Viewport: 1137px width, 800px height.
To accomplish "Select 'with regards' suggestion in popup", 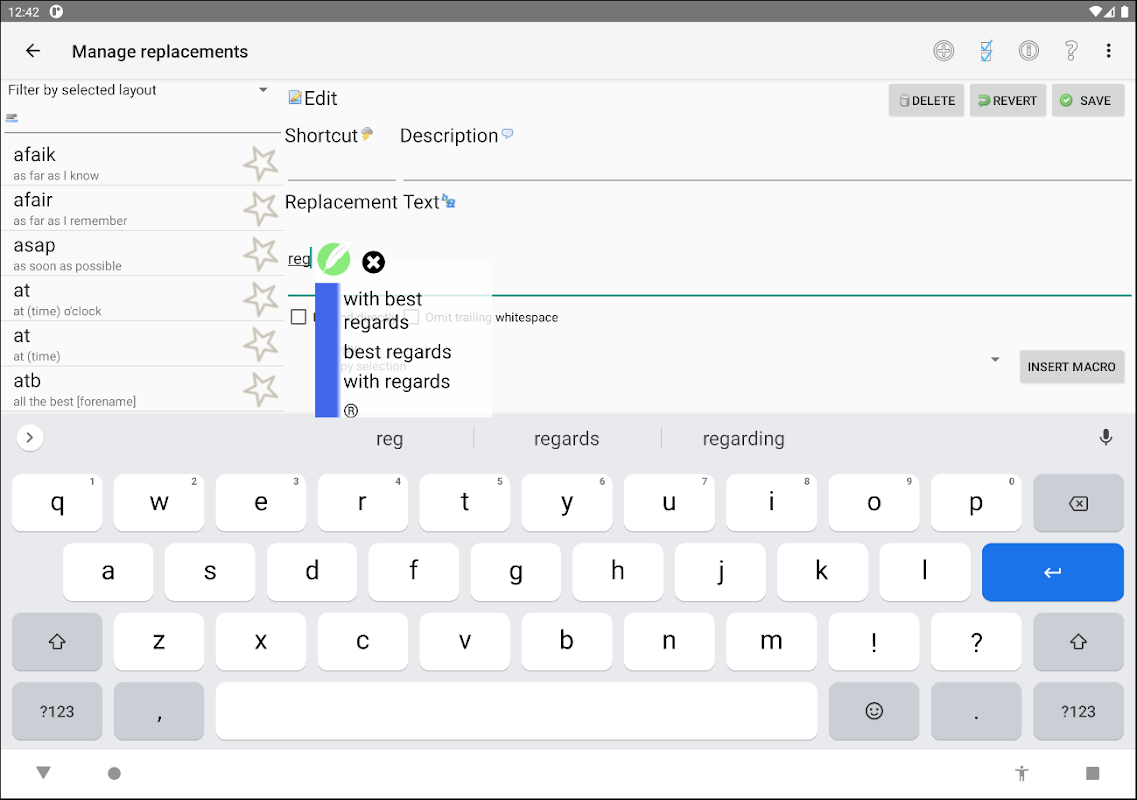I will coord(397,382).
